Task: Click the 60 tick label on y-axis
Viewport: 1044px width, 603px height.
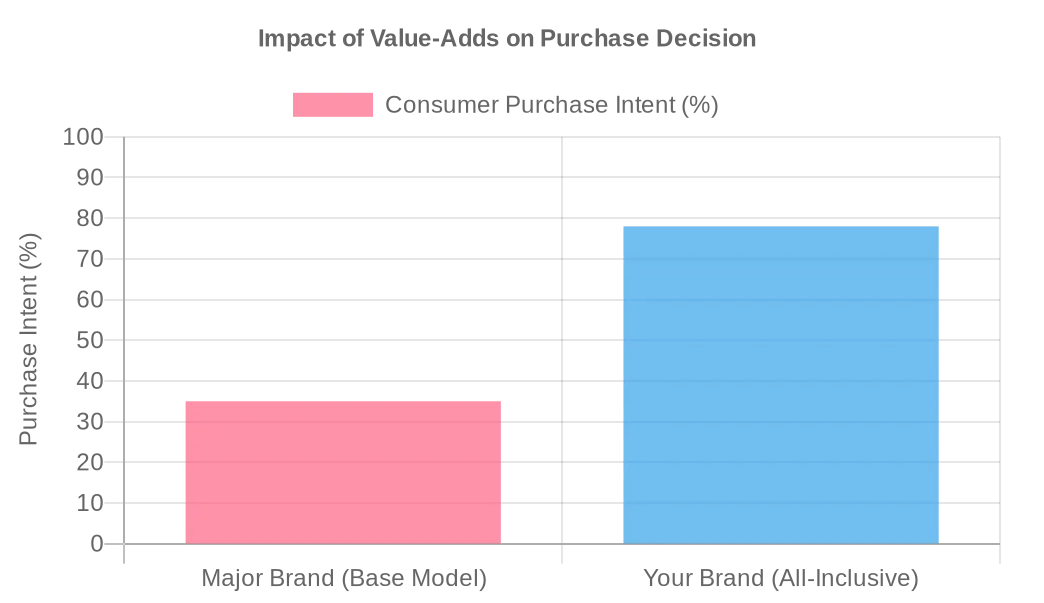Action: pyautogui.click(x=90, y=299)
